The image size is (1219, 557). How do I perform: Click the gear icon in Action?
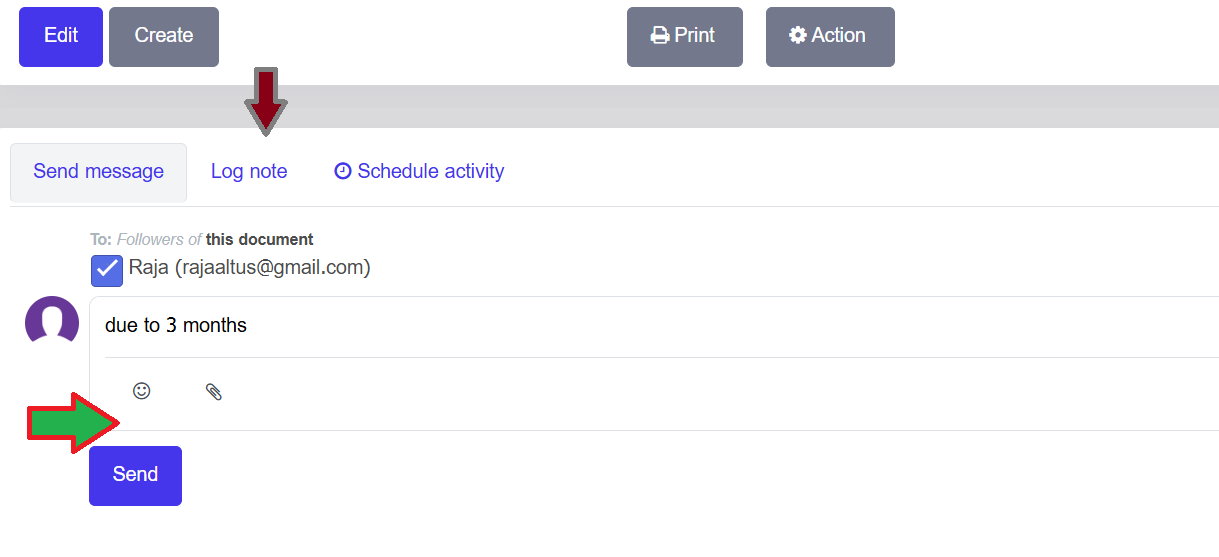click(797, 36)
